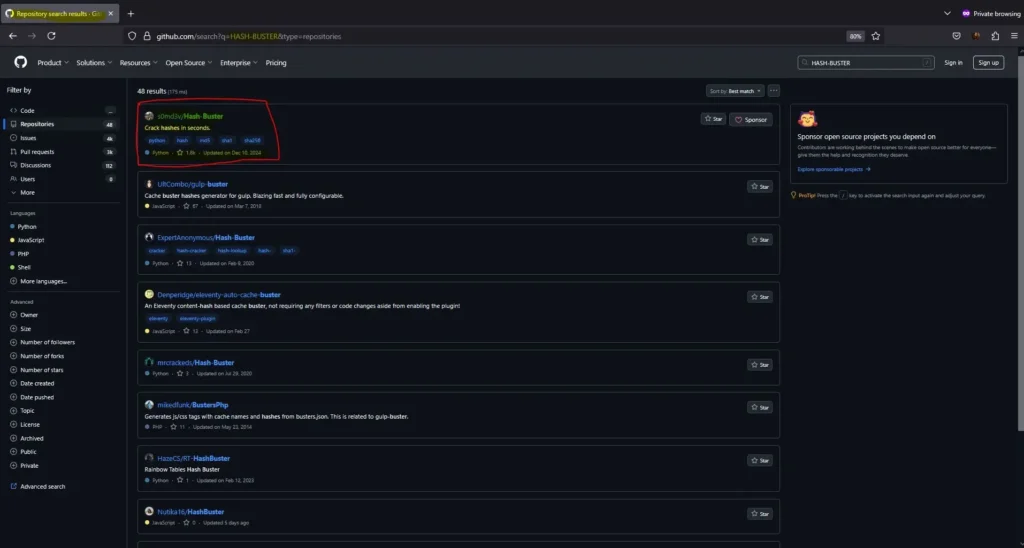Open Explore sponsorable projects link
The width and height of the screenshot is (1024, 548).
click(x=834, y=169)
